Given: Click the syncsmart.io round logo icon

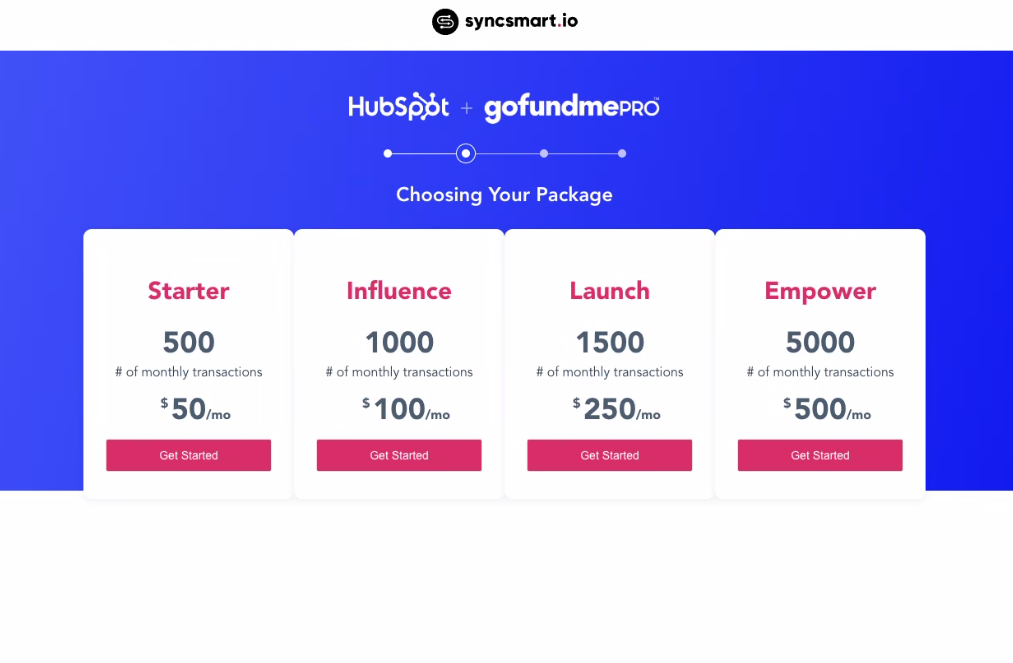Looking at the screenshot, I should point(445,21).
